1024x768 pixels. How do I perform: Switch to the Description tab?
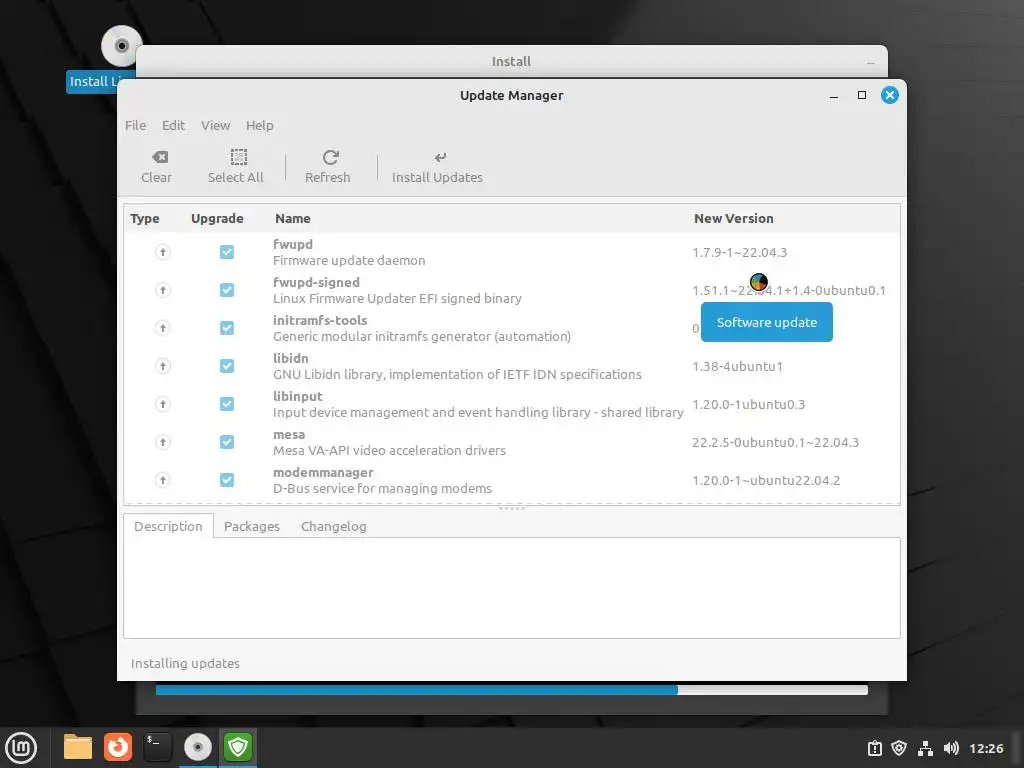tap(168, 526)
